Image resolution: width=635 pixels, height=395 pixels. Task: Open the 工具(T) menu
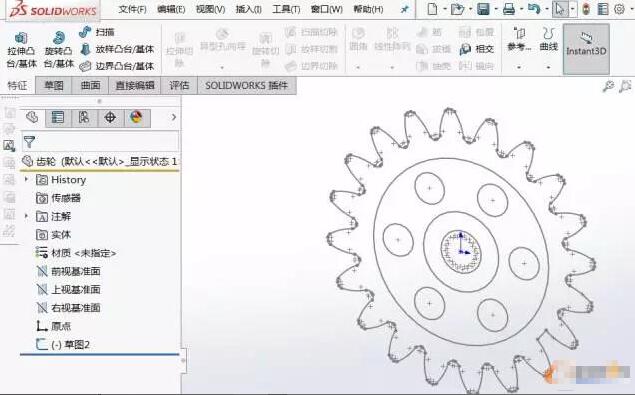(x=286, y=9)
